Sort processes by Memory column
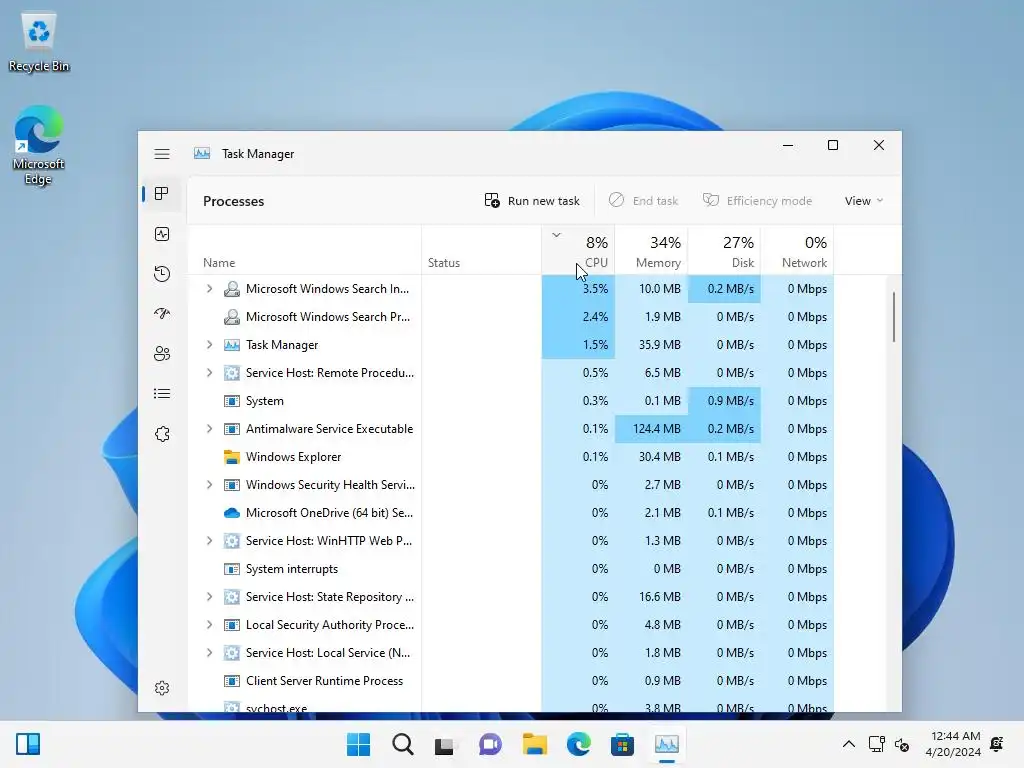This screenshot has height=768, width=1024. (651, 250)
